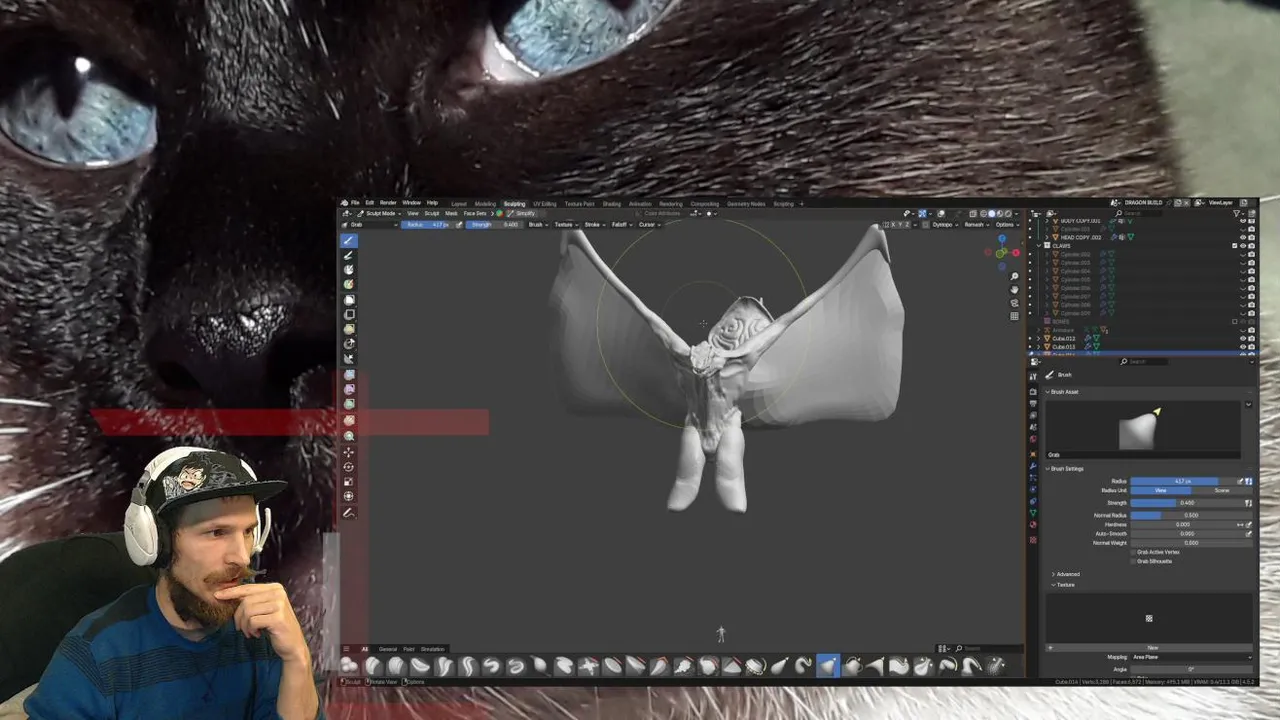1280x720 pixels.
Task: Switch to the UV Editing workspace tab
Action: coord(544,202)
